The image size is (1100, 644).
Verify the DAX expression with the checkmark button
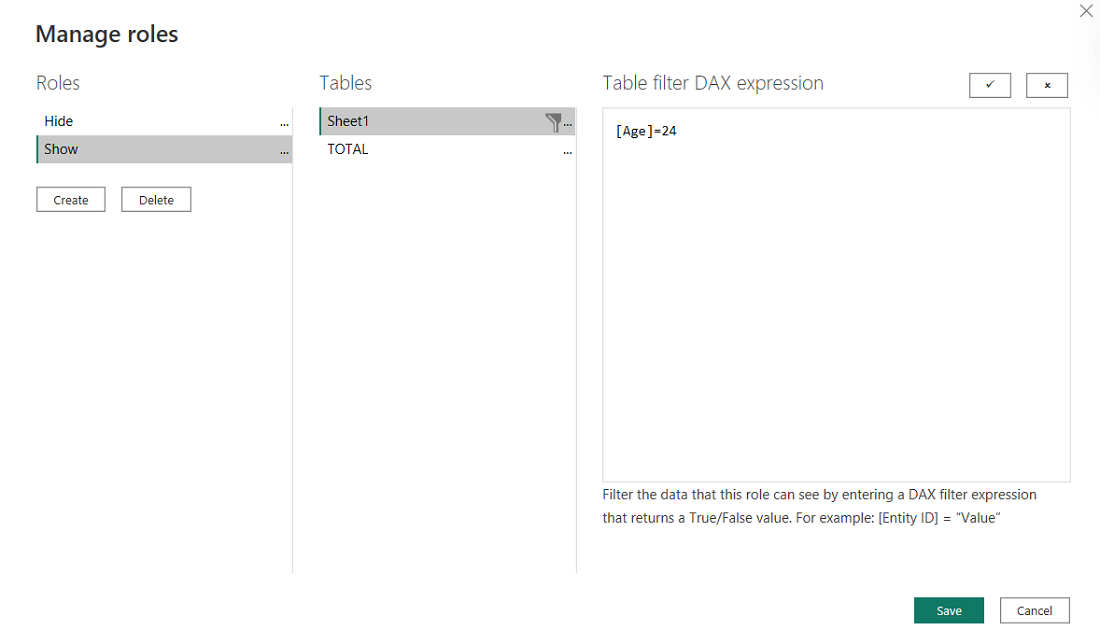pos(990,85)
